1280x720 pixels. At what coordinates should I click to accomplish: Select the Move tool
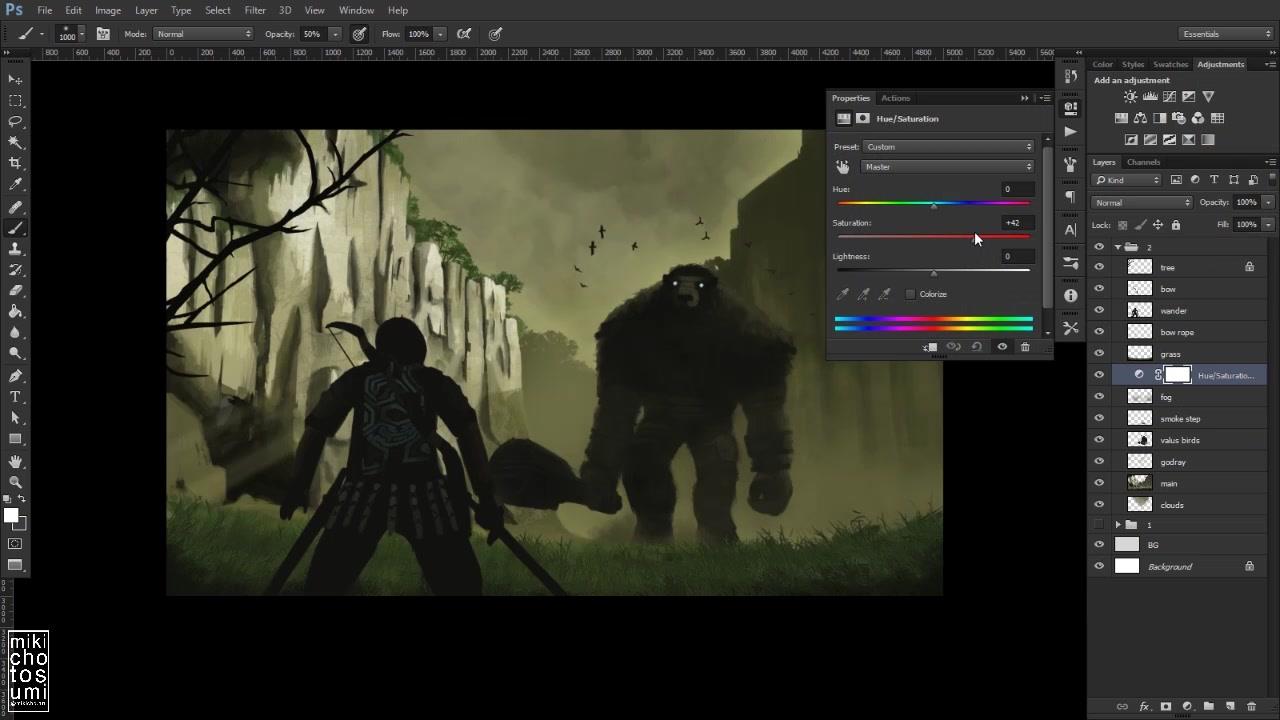pyautogui.click(x=15, y=79)
